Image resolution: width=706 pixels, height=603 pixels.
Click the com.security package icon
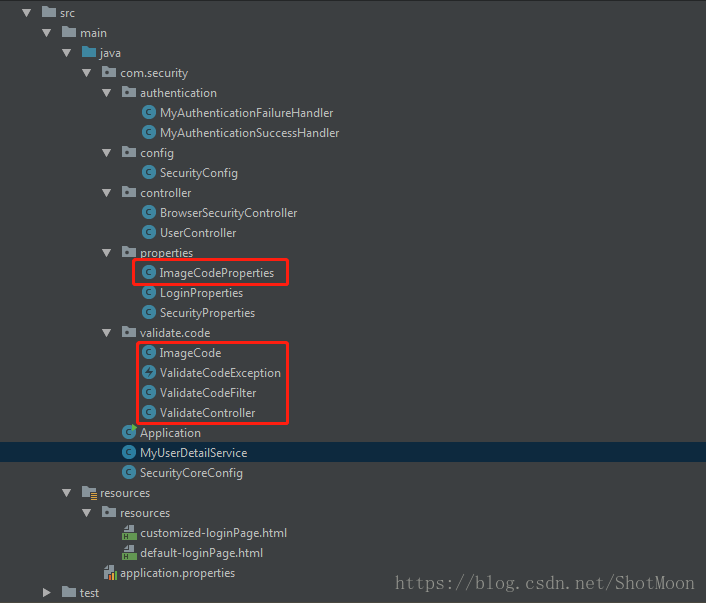click(109, 72)
